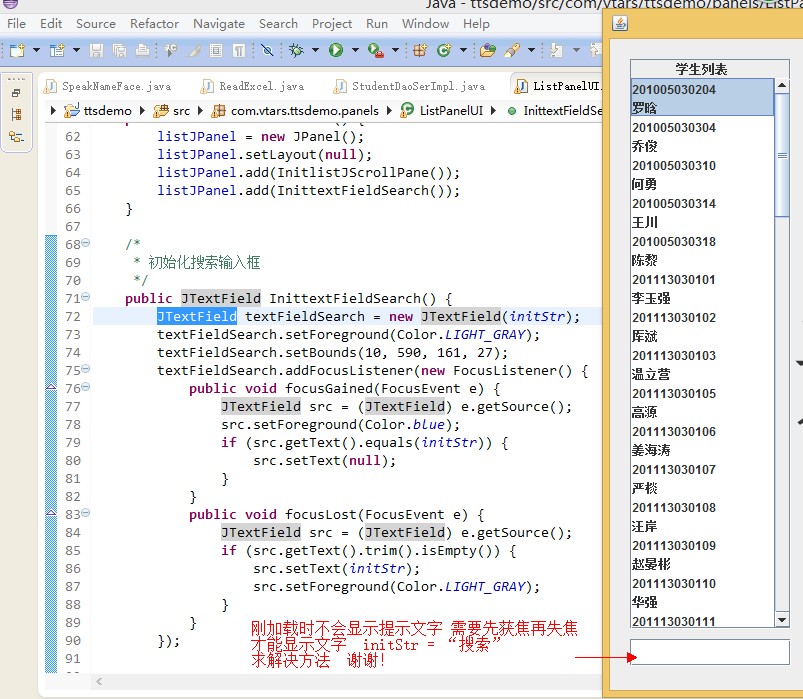Click the New Java Class icon
Viewport: 803px width, 699px height.
443,50
